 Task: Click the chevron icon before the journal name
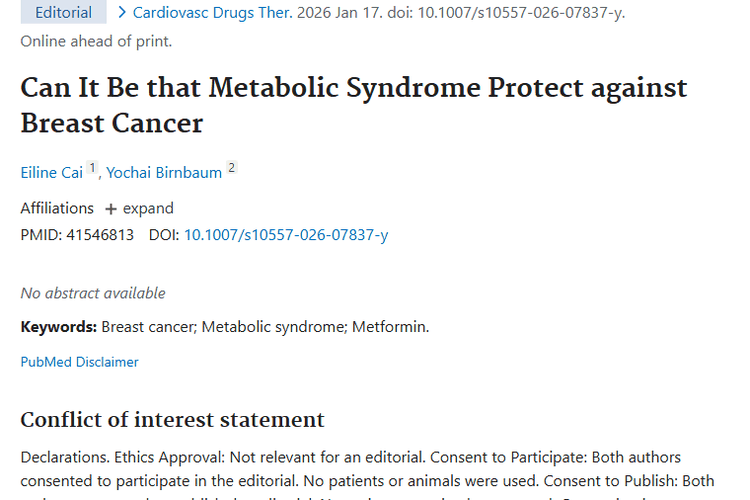pyautogui.click(x=122, y=13)
